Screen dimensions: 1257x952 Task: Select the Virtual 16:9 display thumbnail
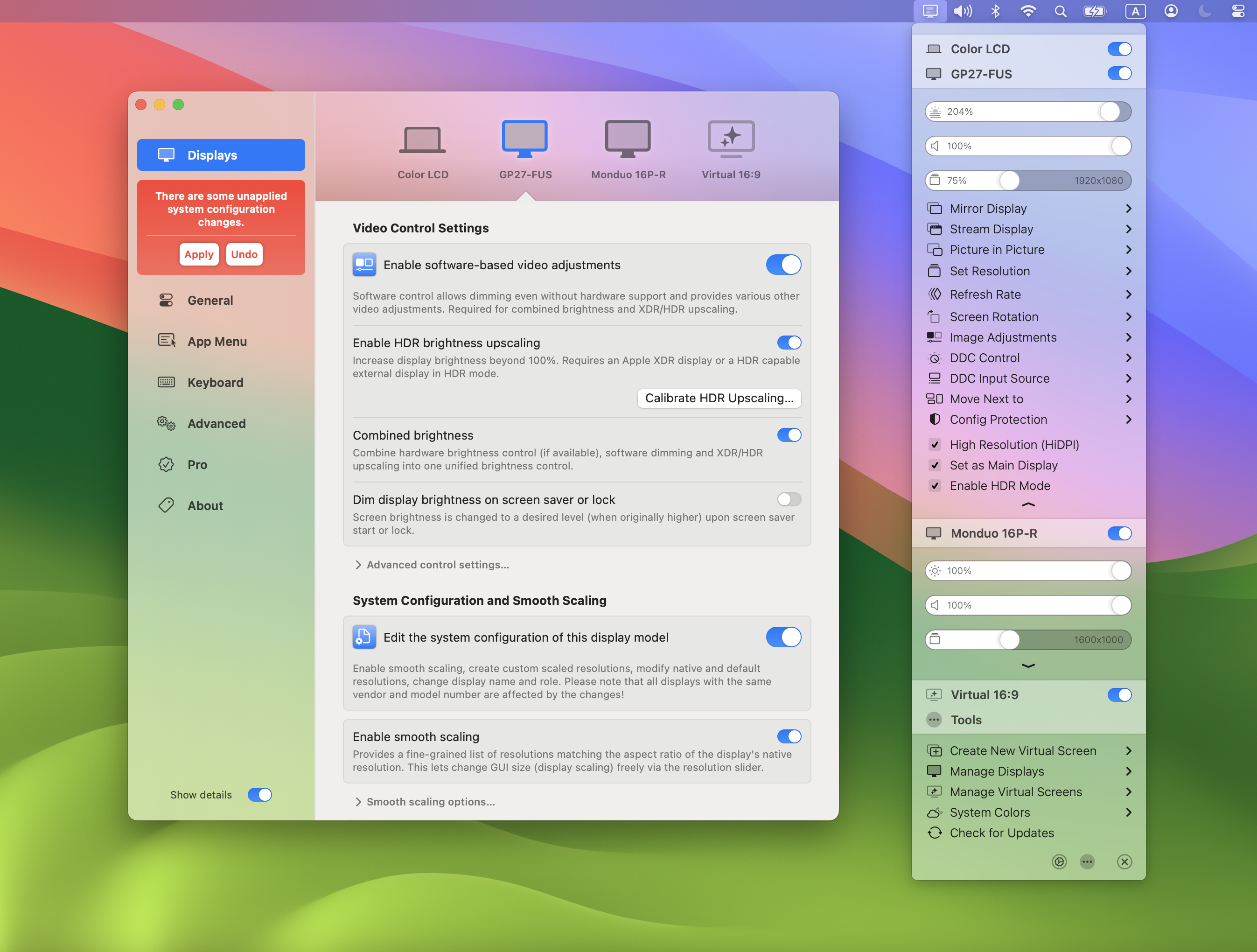point(731,138)
